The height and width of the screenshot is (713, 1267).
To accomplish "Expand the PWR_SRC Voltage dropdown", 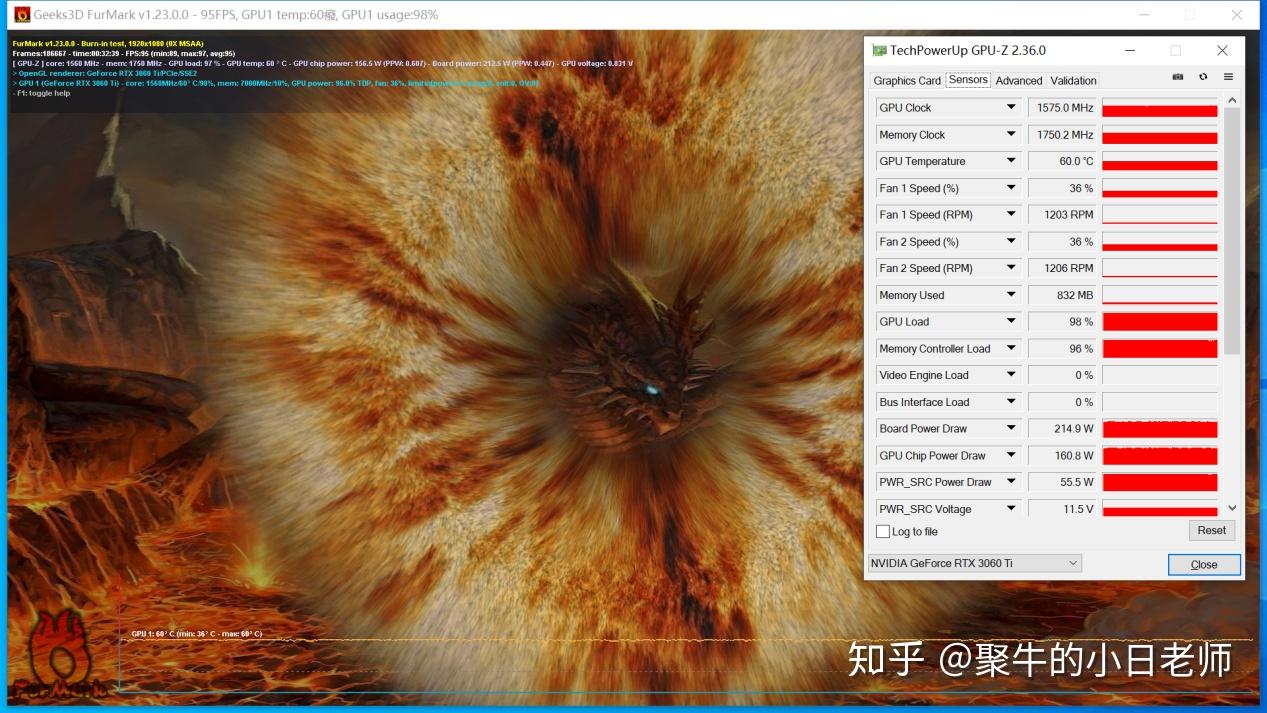I will coord(1011,509).
